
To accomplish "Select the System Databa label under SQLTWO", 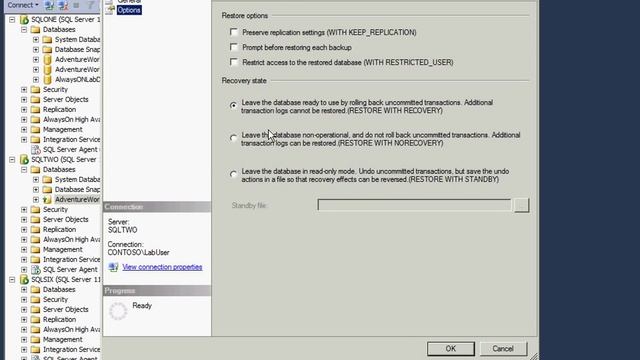I will point(78,180).
